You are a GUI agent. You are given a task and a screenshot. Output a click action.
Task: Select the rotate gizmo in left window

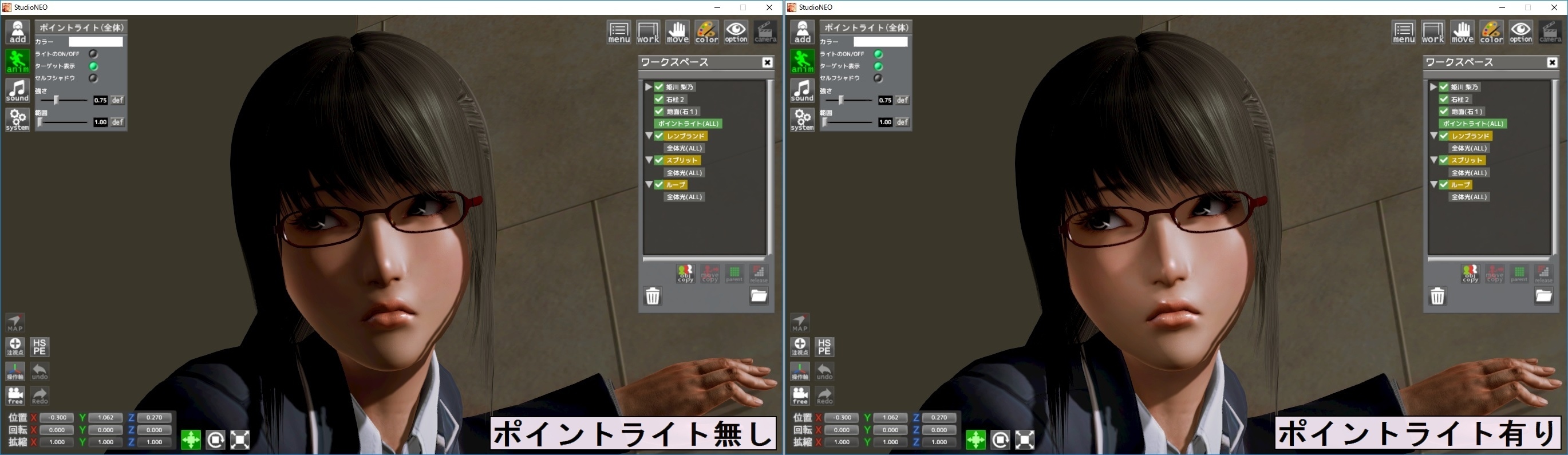click(x=215, y=439)
